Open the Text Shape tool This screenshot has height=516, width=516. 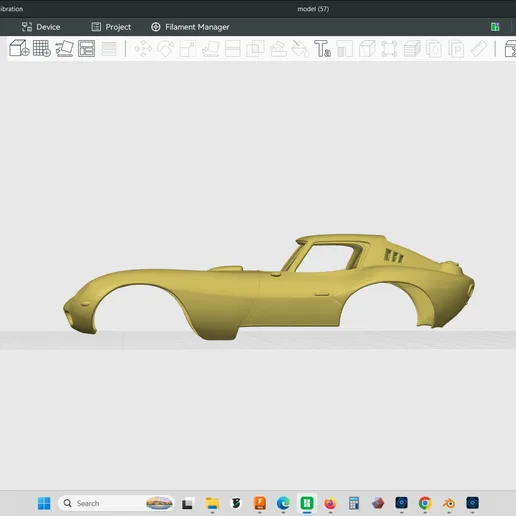click(322, 49)
